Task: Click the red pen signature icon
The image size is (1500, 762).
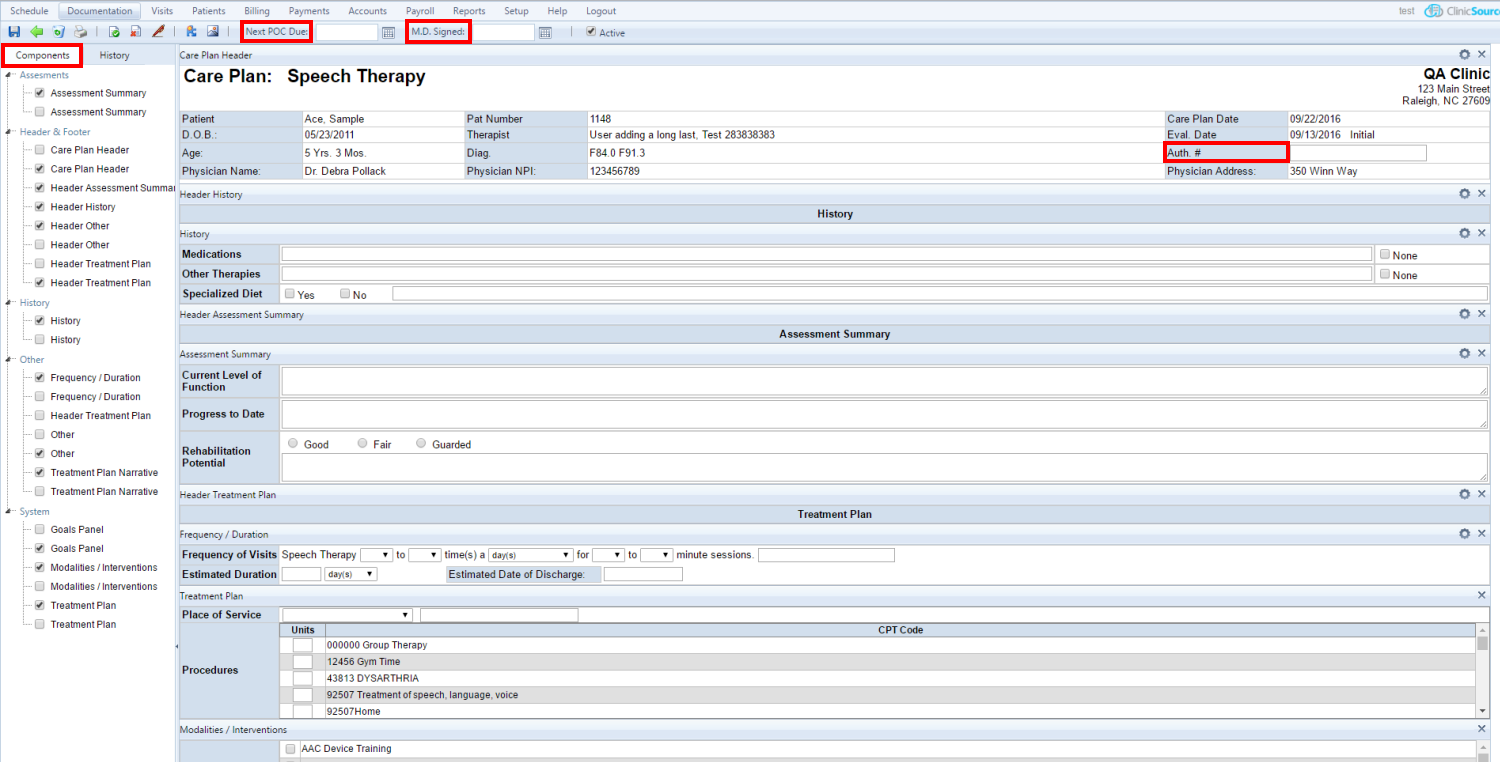Action: point(158,32)
